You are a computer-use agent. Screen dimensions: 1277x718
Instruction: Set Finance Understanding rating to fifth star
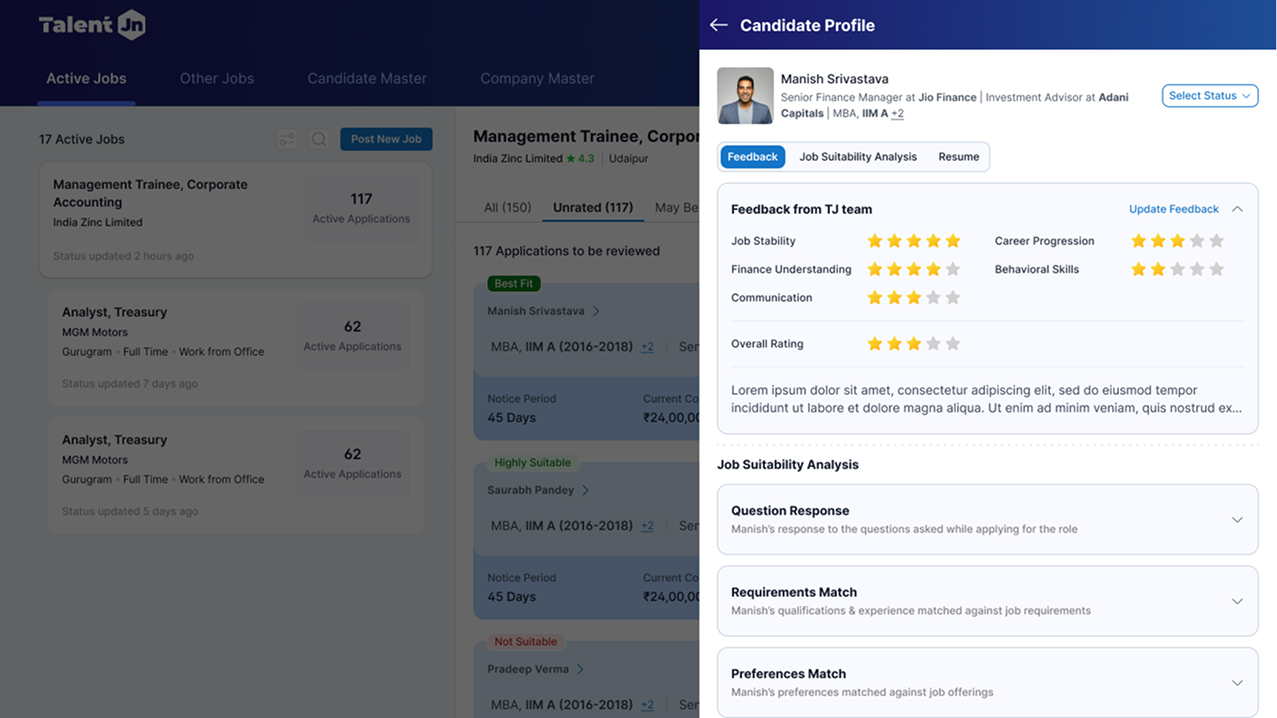pos(953,269)
